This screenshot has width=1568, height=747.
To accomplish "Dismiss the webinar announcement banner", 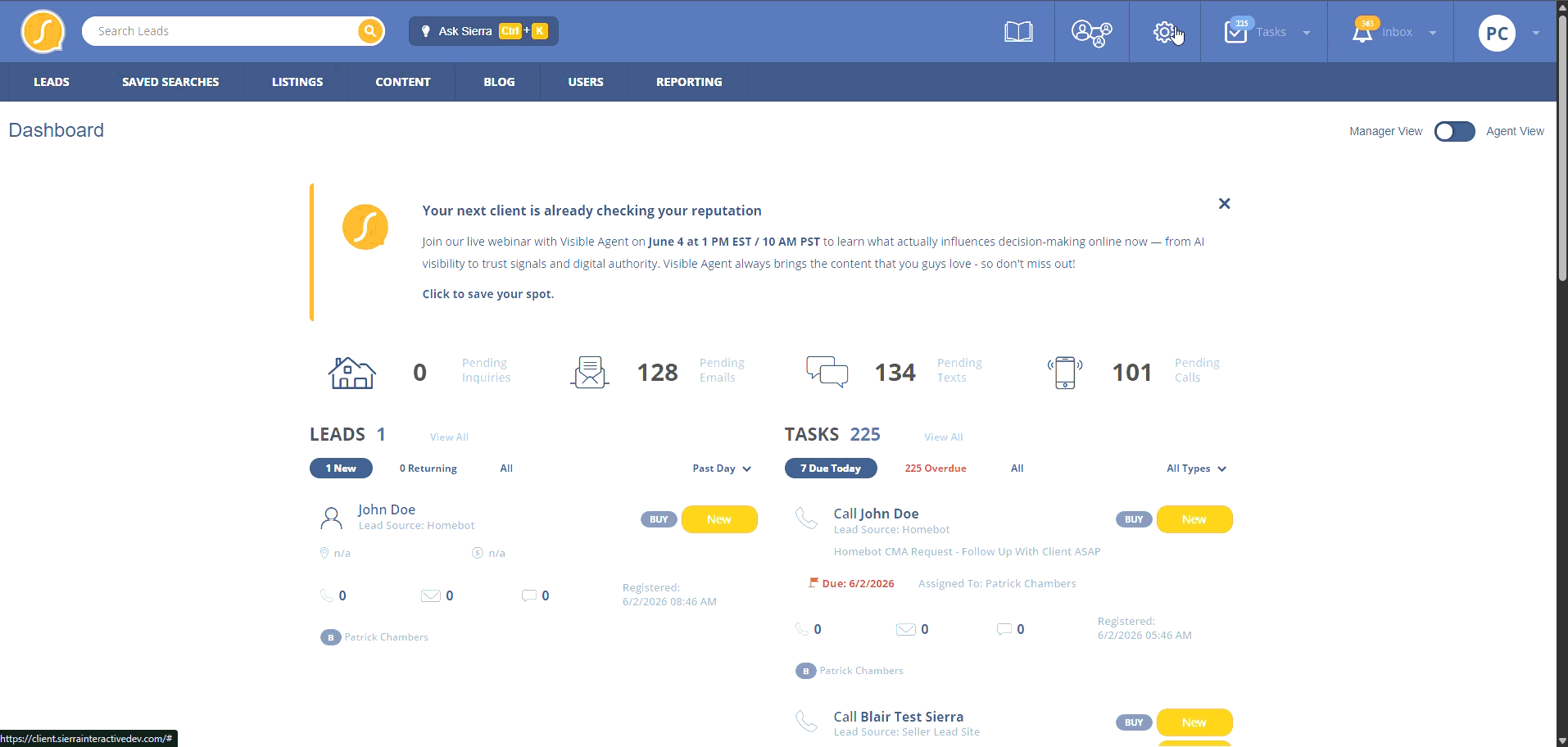I will click(1224, 203).
